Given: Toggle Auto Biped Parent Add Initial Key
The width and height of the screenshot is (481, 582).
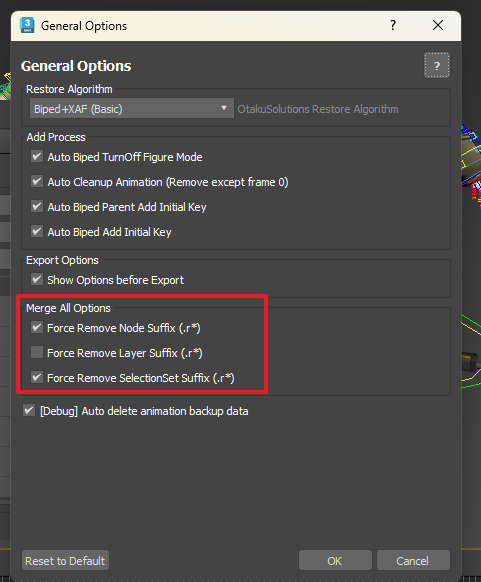Looking at the screenshot, I should pyautogui.click(x=37, y=206).
